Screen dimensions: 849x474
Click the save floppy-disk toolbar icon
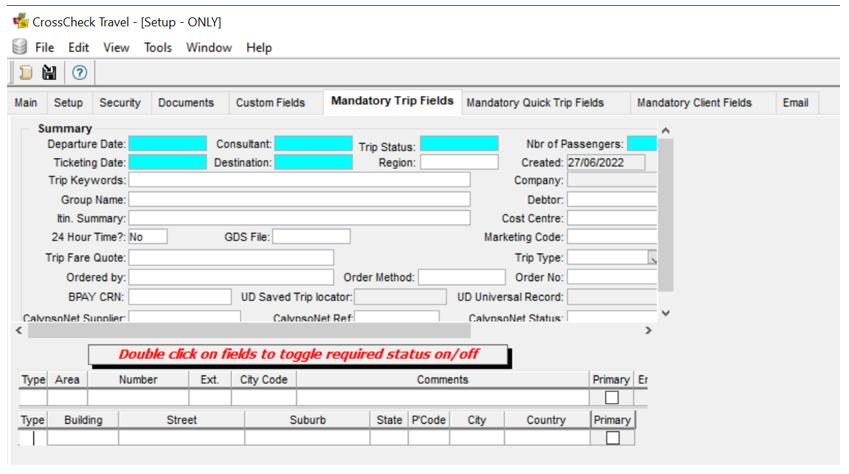[49, 73]
